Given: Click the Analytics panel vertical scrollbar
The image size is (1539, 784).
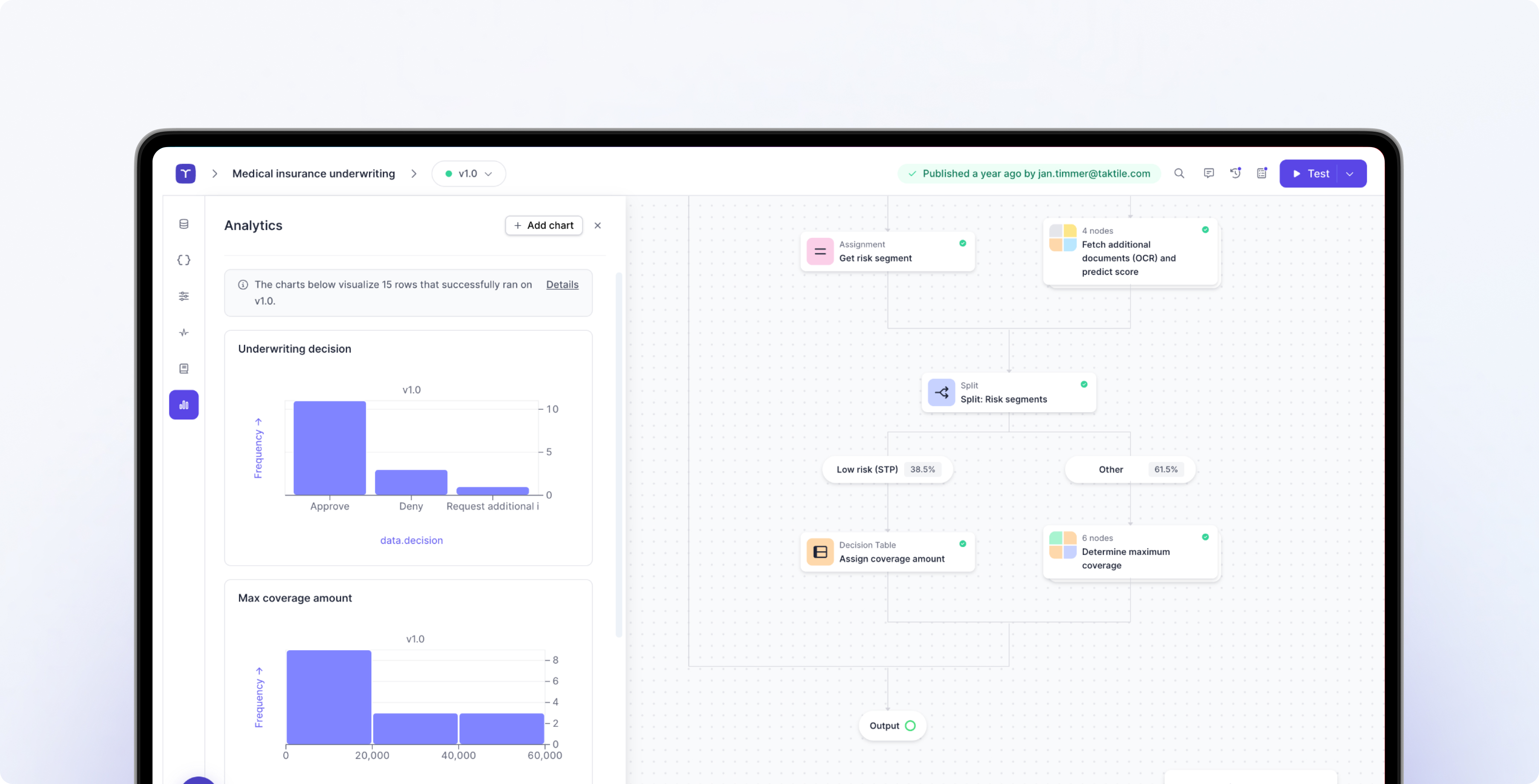Looking at the screenshot, I should (618, 454).
